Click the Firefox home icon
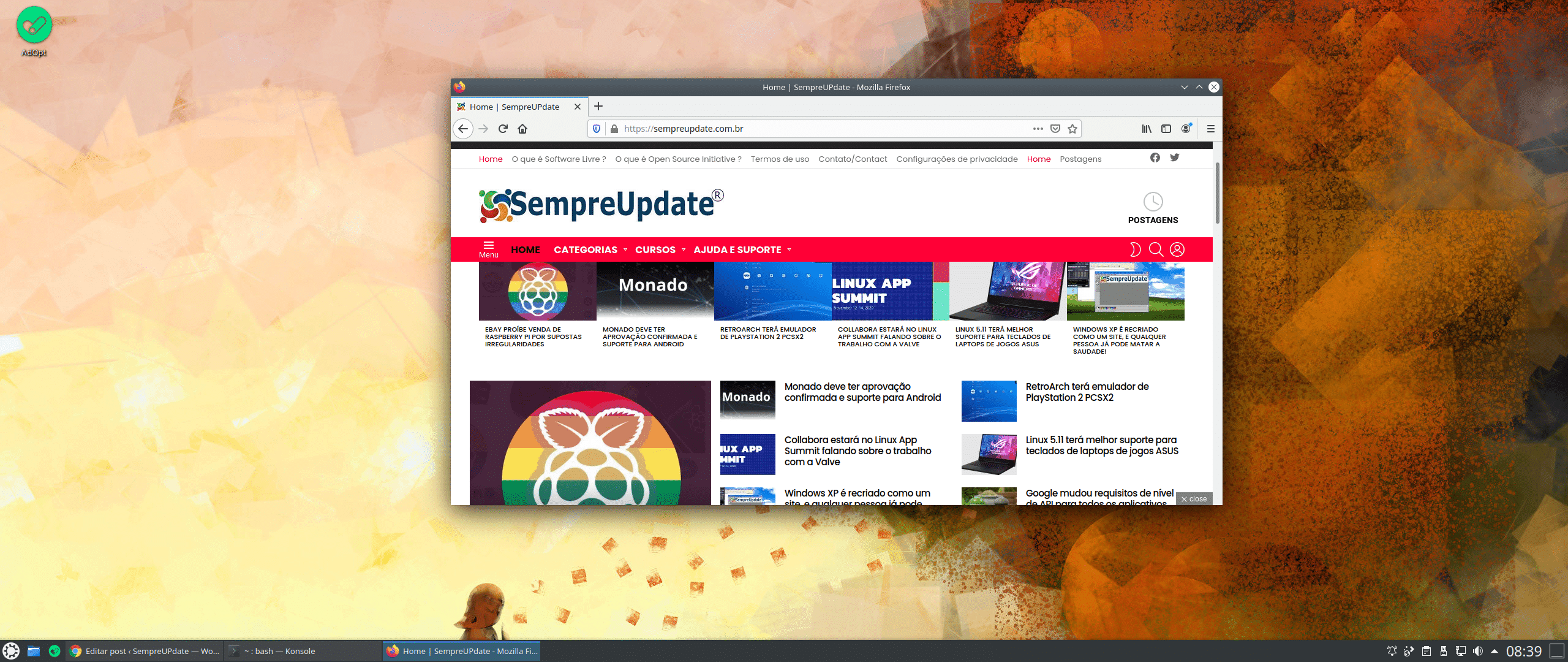The height and width of the screenshot is (662, 1568). (x=522, y=129)
